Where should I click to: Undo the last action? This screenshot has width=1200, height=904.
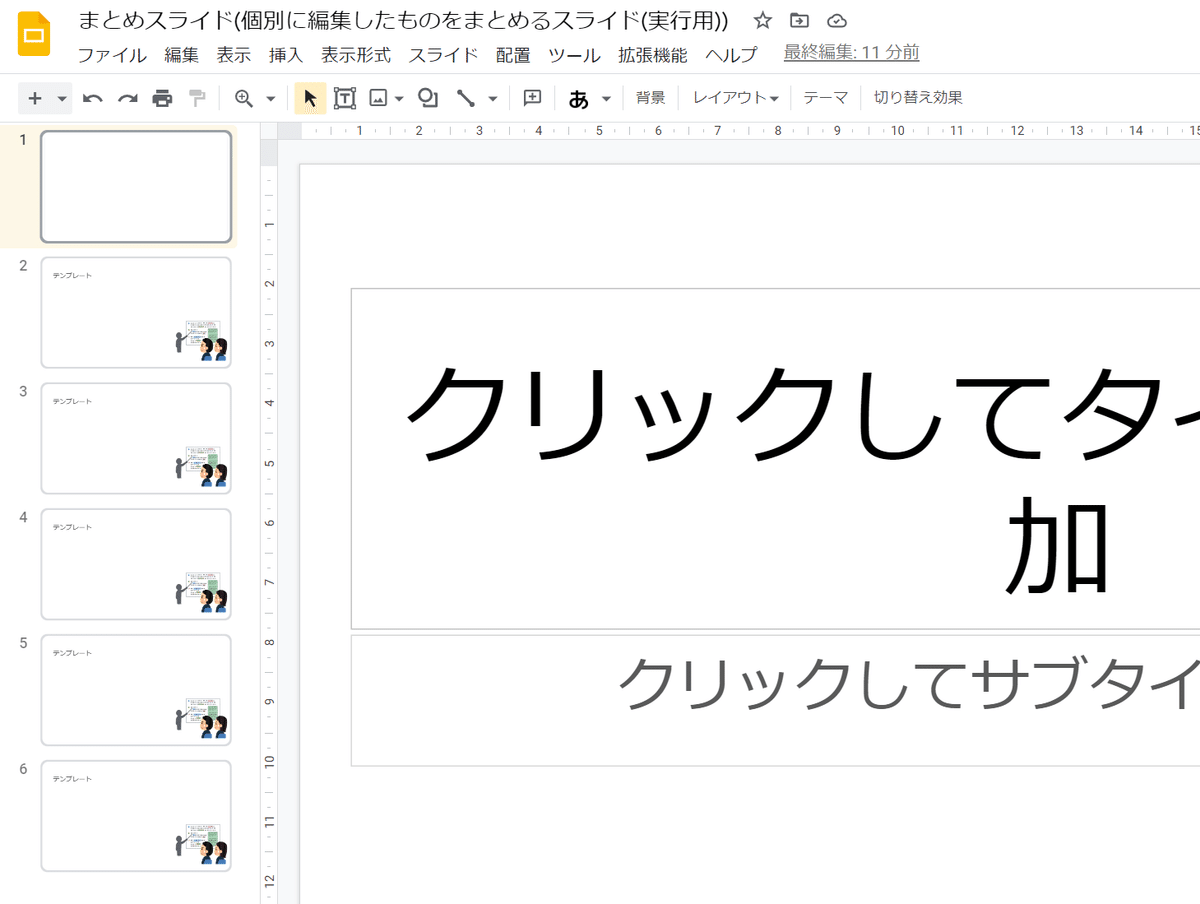click(x=93, y=98)
